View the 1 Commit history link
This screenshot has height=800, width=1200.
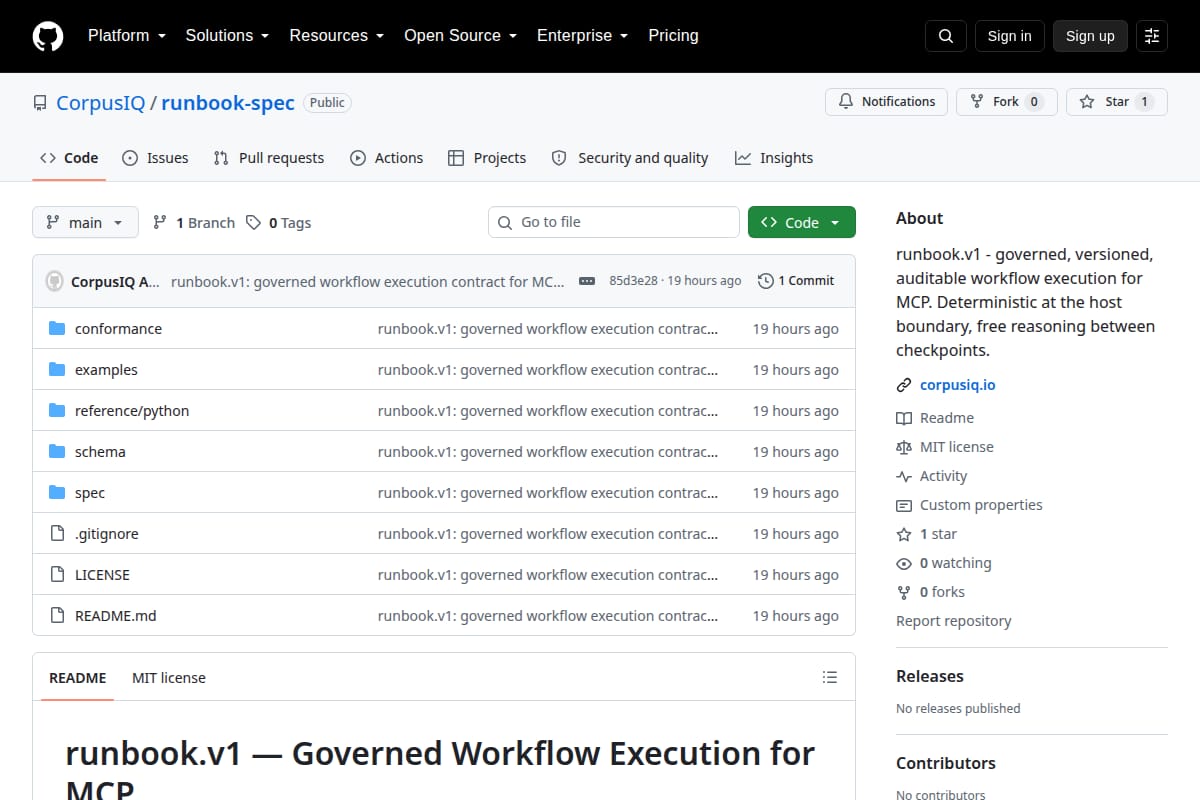tap(796, 281)
